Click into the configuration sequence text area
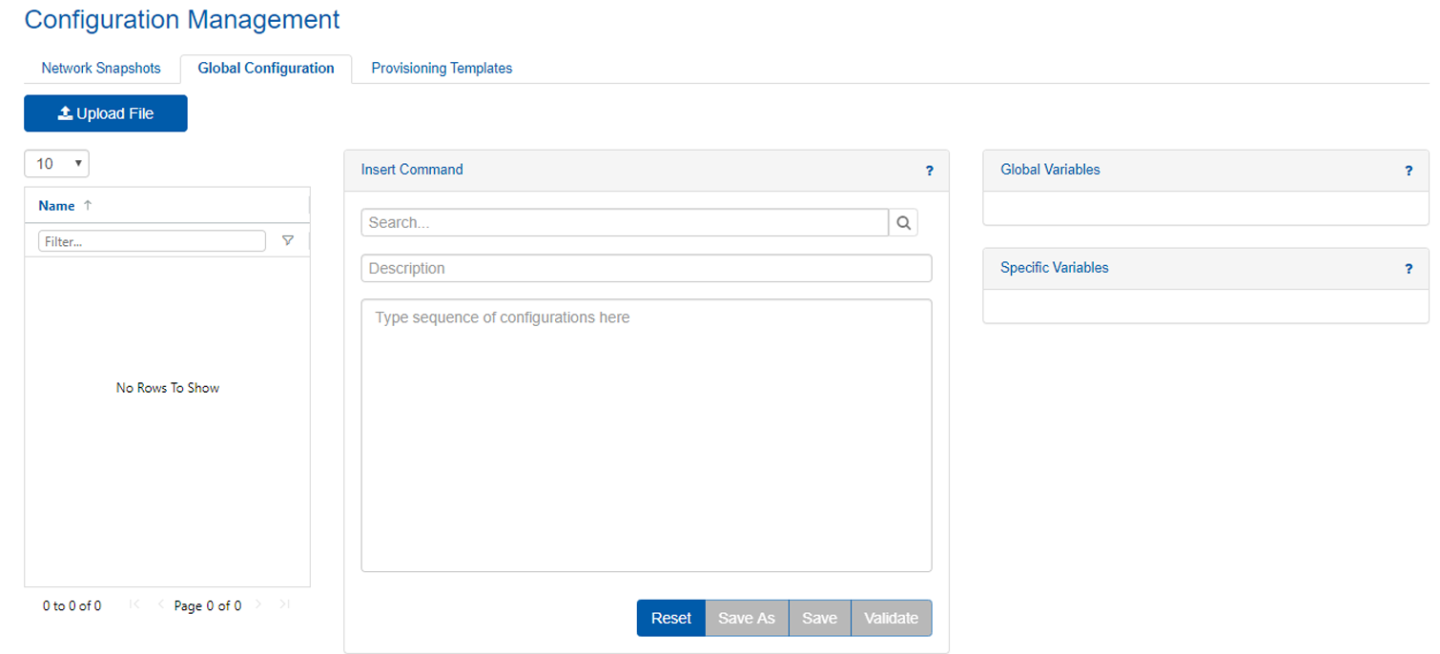Screen dimensions: 1440x654 646,435
